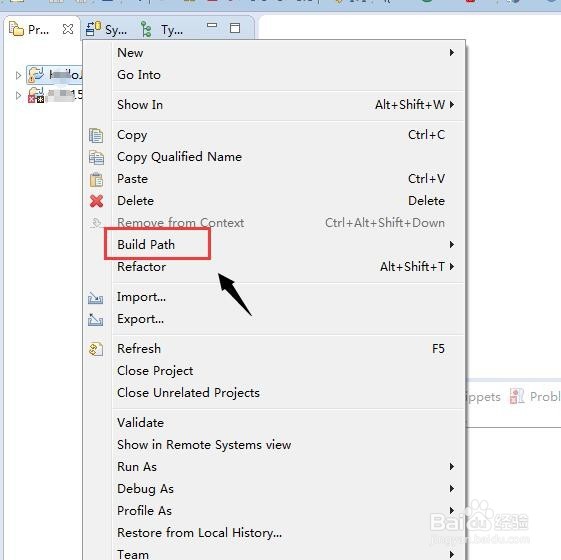This screenshot has height=560, width=561.
Task: Open Build Path submenu
Action: (274, 245)
